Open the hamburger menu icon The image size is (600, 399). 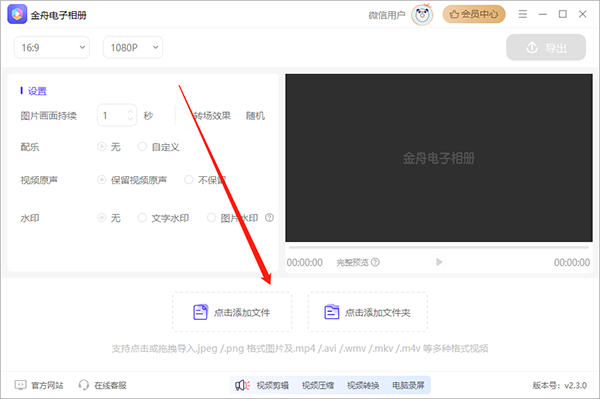pos(523,14)
